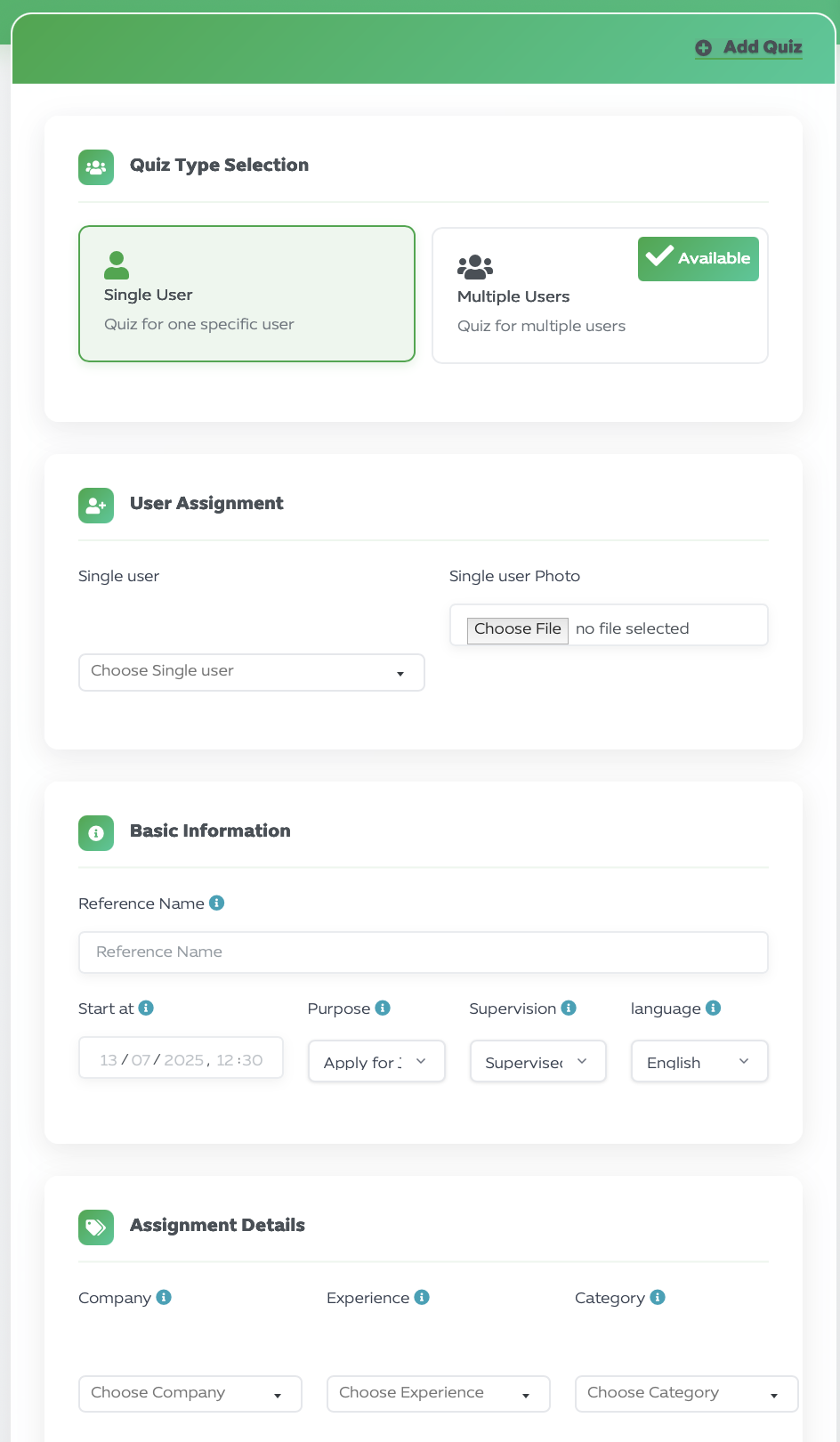Focus the Reference Name text field
The image size is (840, 1442).
[423, 952]
